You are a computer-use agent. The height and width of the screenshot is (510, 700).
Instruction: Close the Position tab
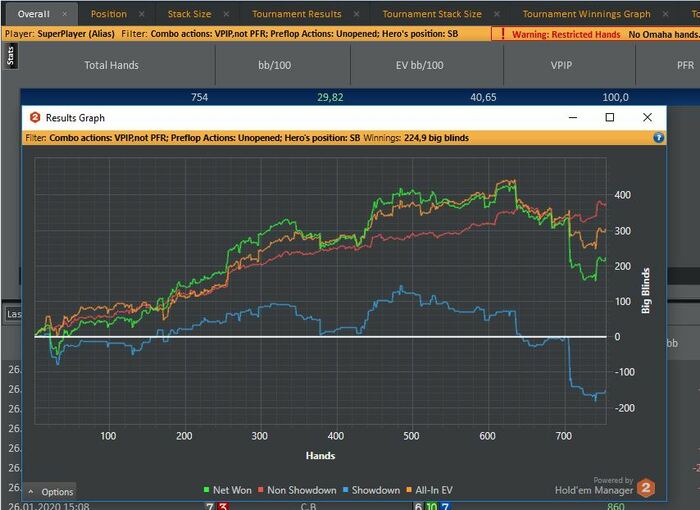142,14
